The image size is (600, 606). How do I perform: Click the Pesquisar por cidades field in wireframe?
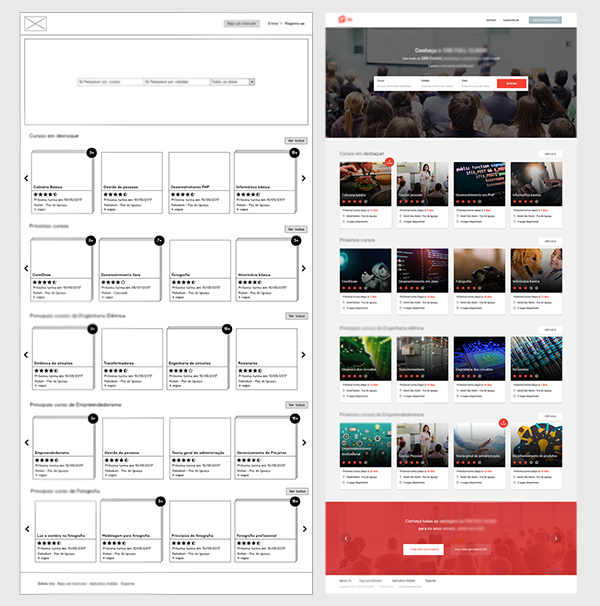coord(177,82)
